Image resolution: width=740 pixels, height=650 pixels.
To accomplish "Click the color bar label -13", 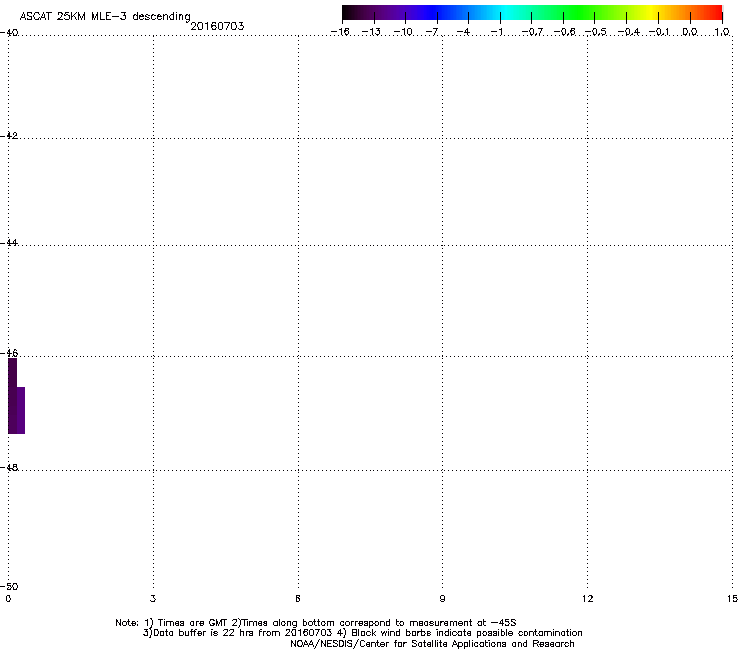I will point(371,32).
